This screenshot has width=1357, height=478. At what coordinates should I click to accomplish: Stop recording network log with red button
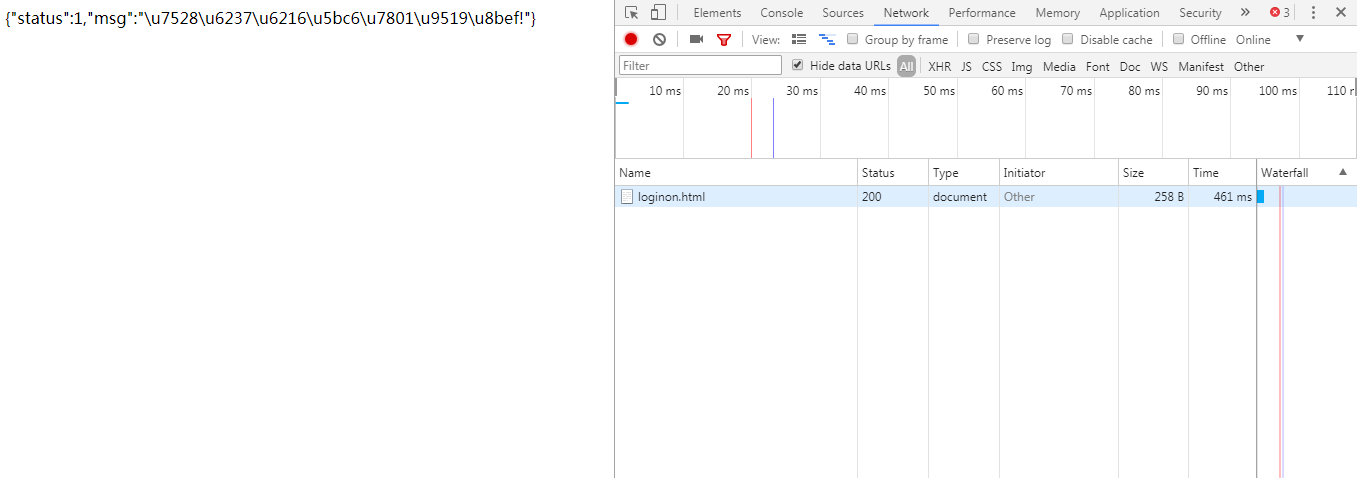(631, 39)
